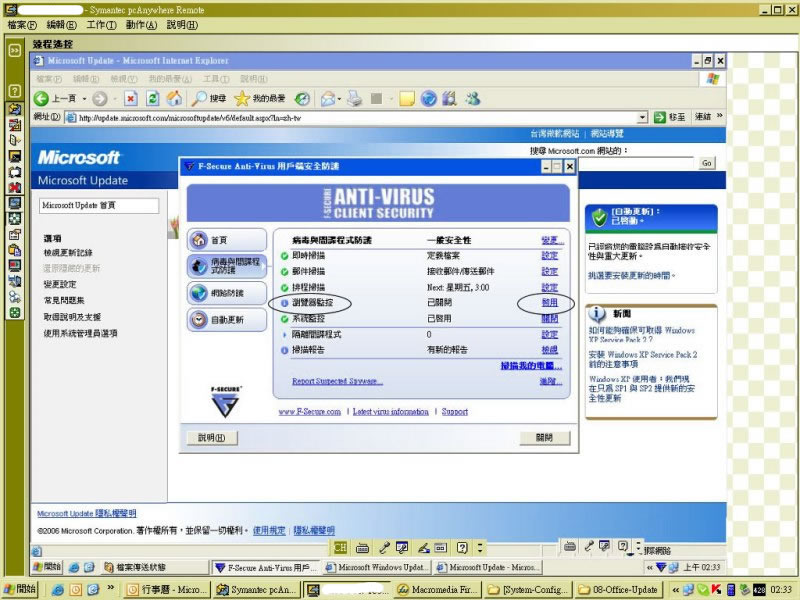800x600 pixels.
Task: Open Internet Explorer from local quick launch
Action: click(58, 590)
